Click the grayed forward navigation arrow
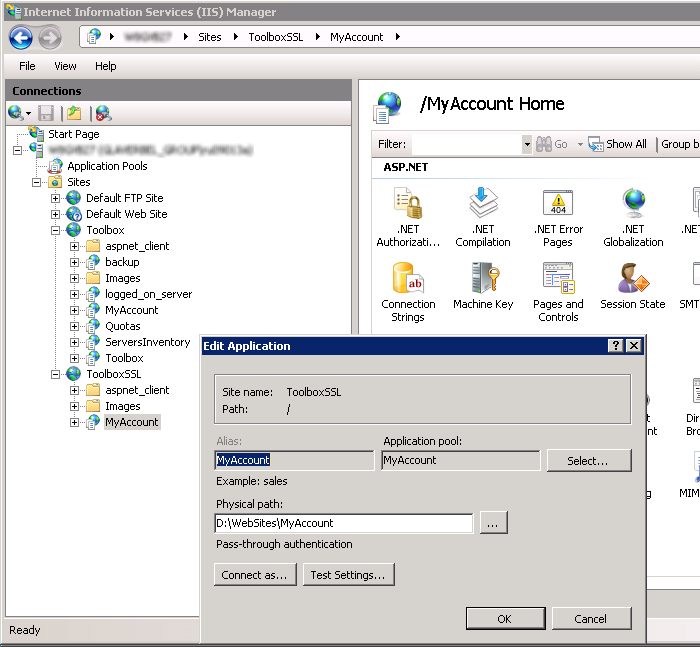700x647 pixels. click(x=50, y=38)
